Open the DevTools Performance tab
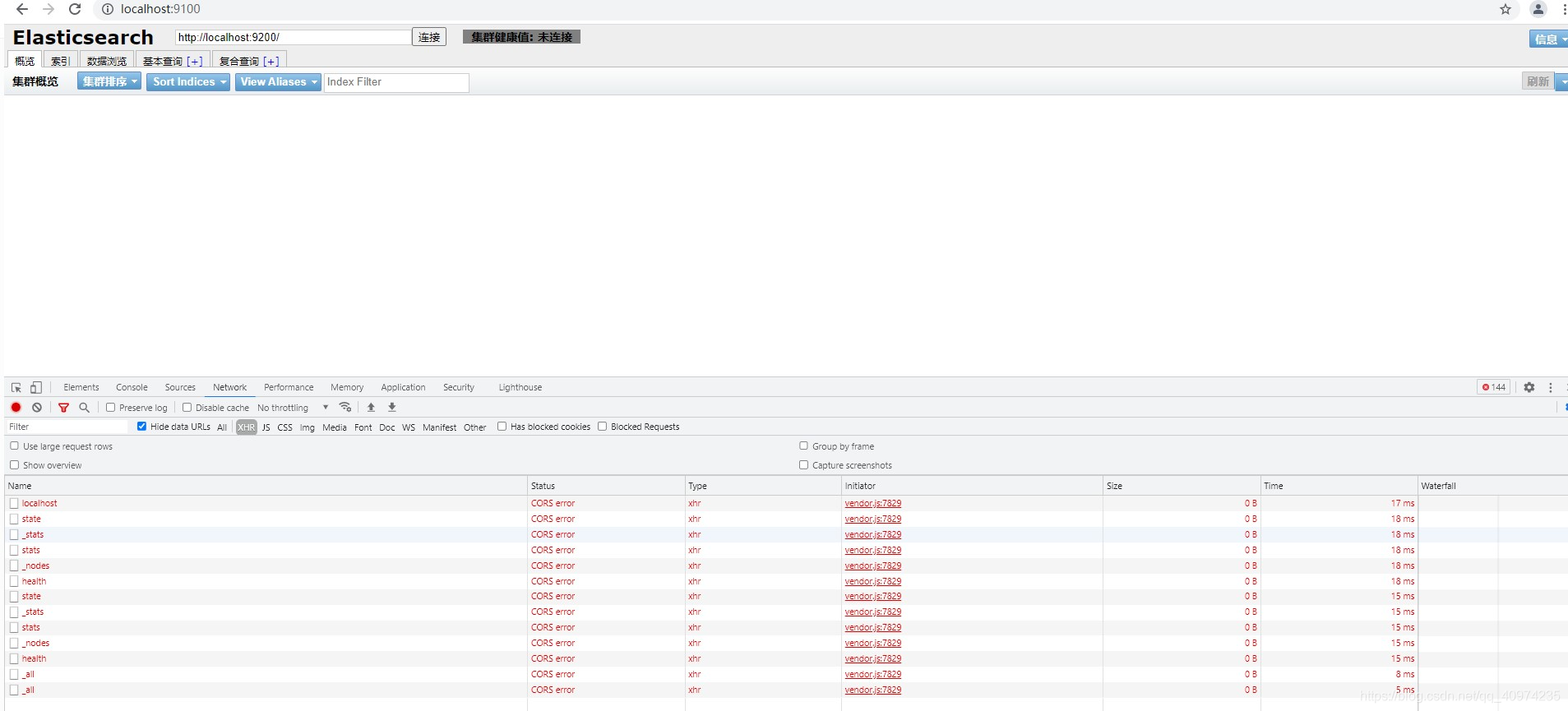 click(289, 387)
